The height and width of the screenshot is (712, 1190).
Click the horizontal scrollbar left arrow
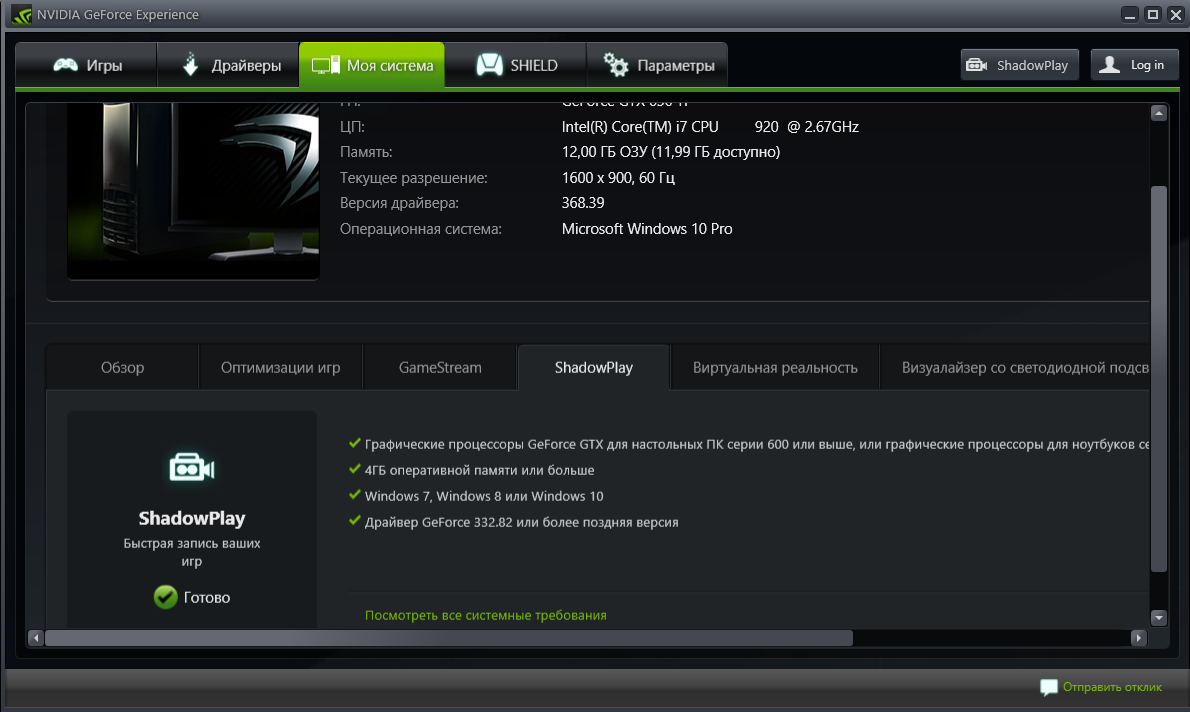click(36, 638)
